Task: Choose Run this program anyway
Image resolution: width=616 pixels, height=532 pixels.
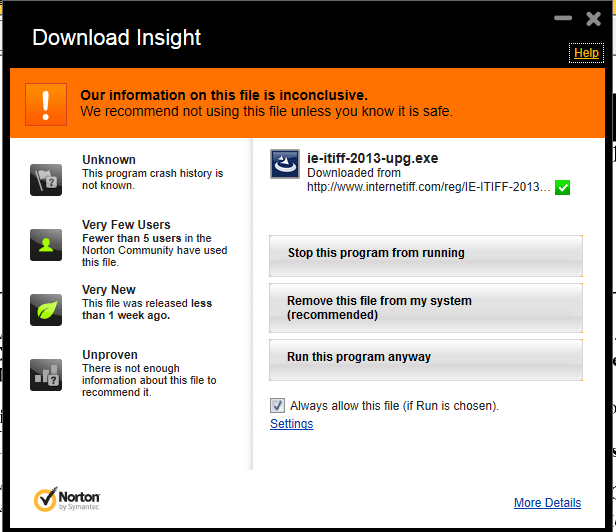Action: tap(425, 360)
